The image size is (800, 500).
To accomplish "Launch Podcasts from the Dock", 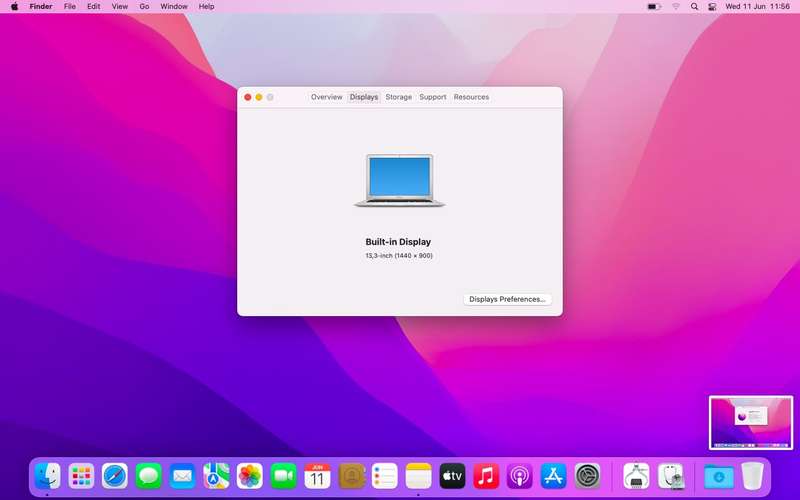I will [519, 476].
